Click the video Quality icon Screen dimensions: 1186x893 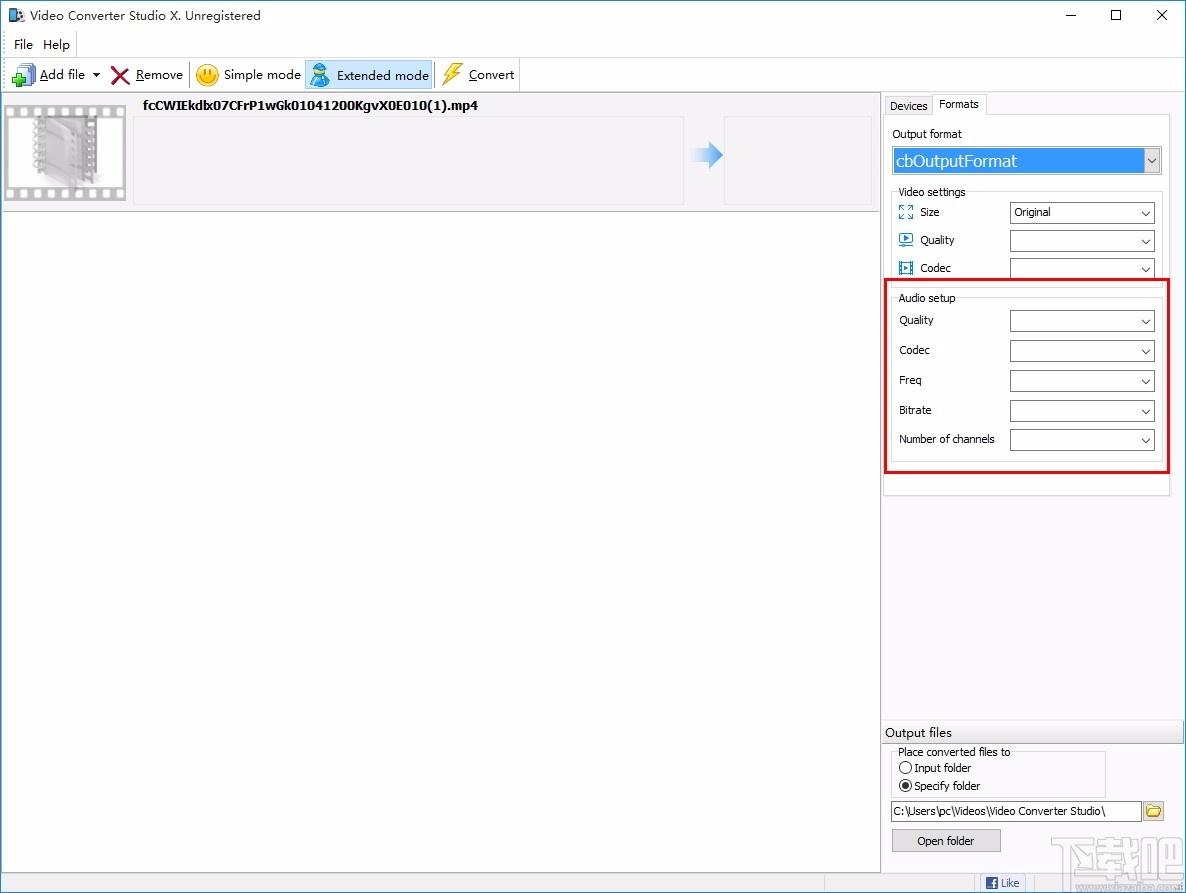[905, 240]
